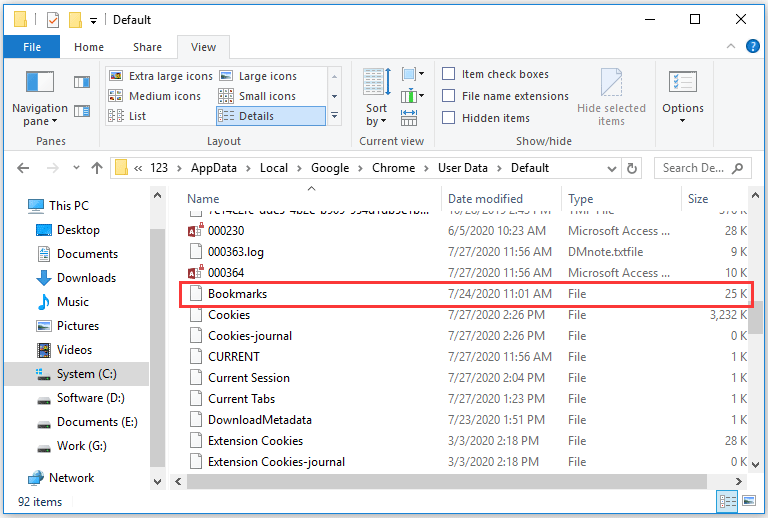Click the horizontal scrollbar track

447,482
